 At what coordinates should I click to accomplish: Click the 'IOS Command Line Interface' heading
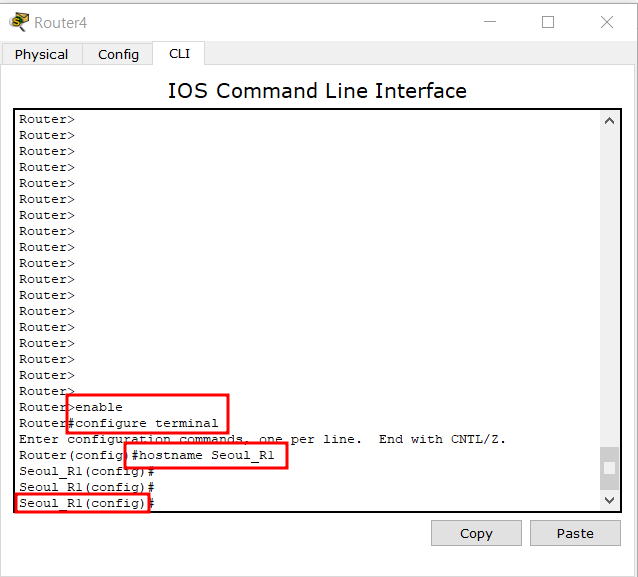[317, 90]
